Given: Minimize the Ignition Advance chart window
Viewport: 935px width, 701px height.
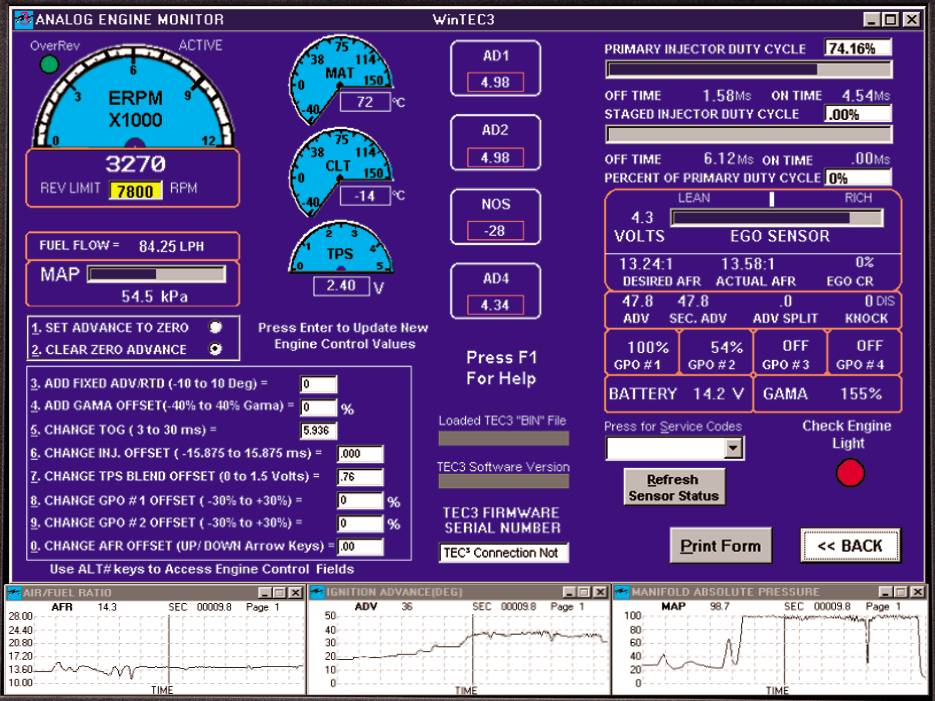Looking at the screenshot, I should [x=569, y=592].
